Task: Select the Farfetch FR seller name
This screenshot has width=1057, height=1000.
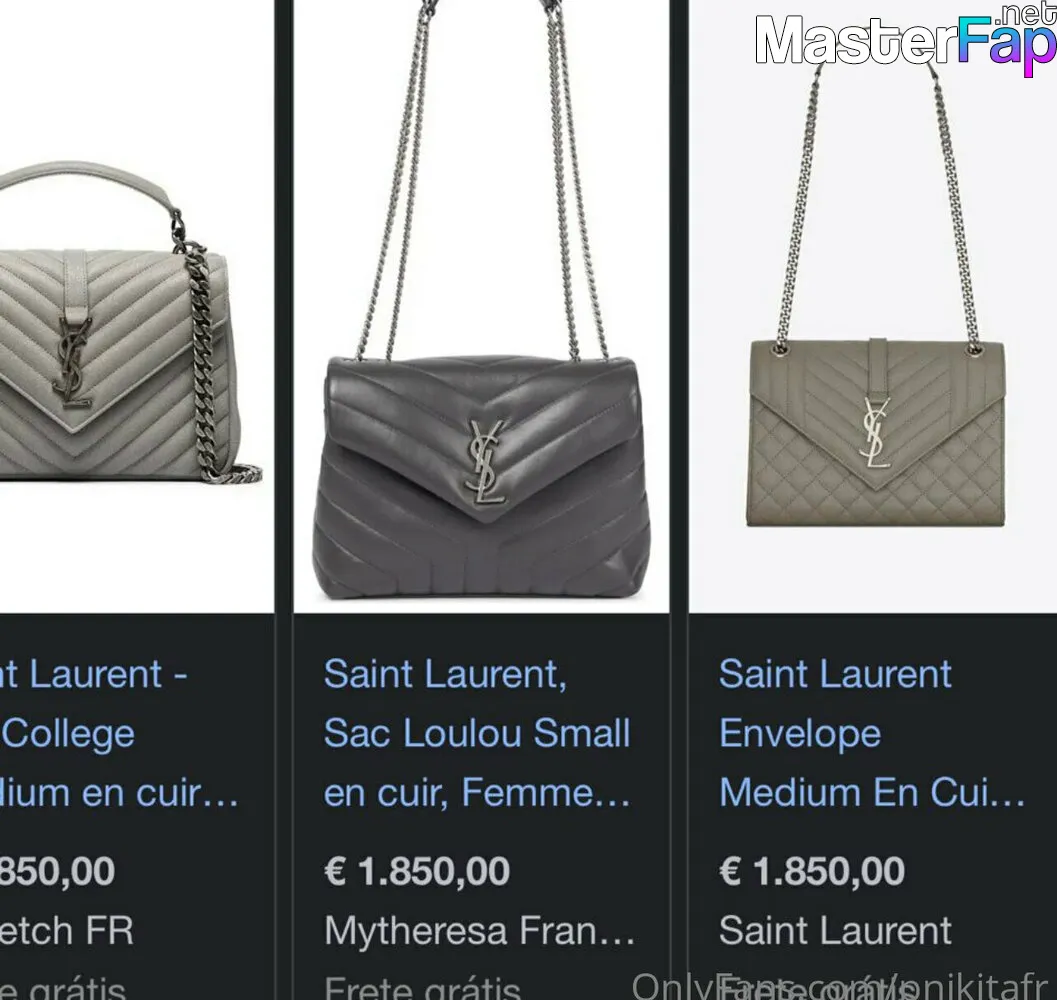Action: coord(67,931)
